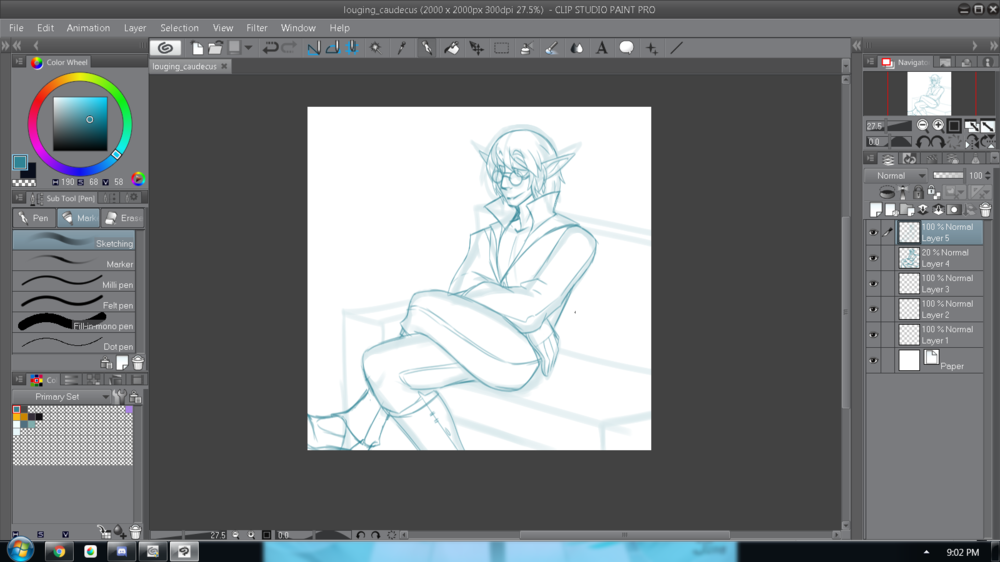
Task: Choose the rectangular Selection marquee tool
Action: click(502, 48)
